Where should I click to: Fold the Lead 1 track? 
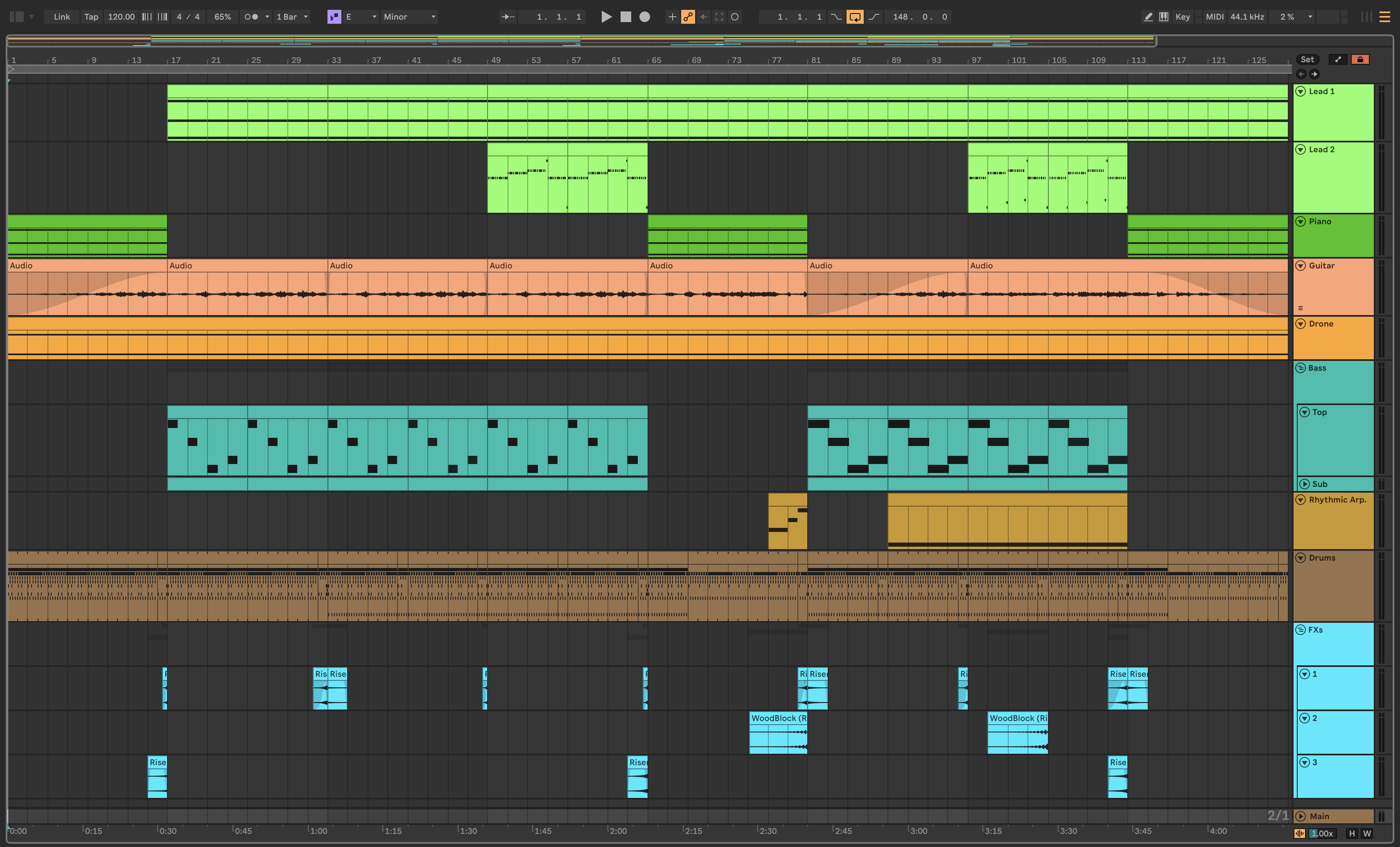click(x=1301, y=92)
